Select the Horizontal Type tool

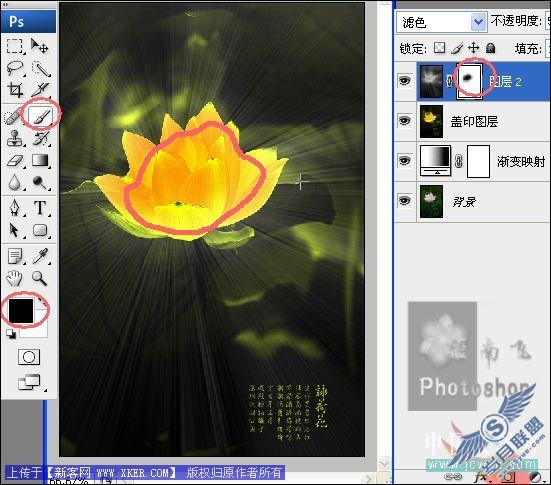(x=40, y=208)
